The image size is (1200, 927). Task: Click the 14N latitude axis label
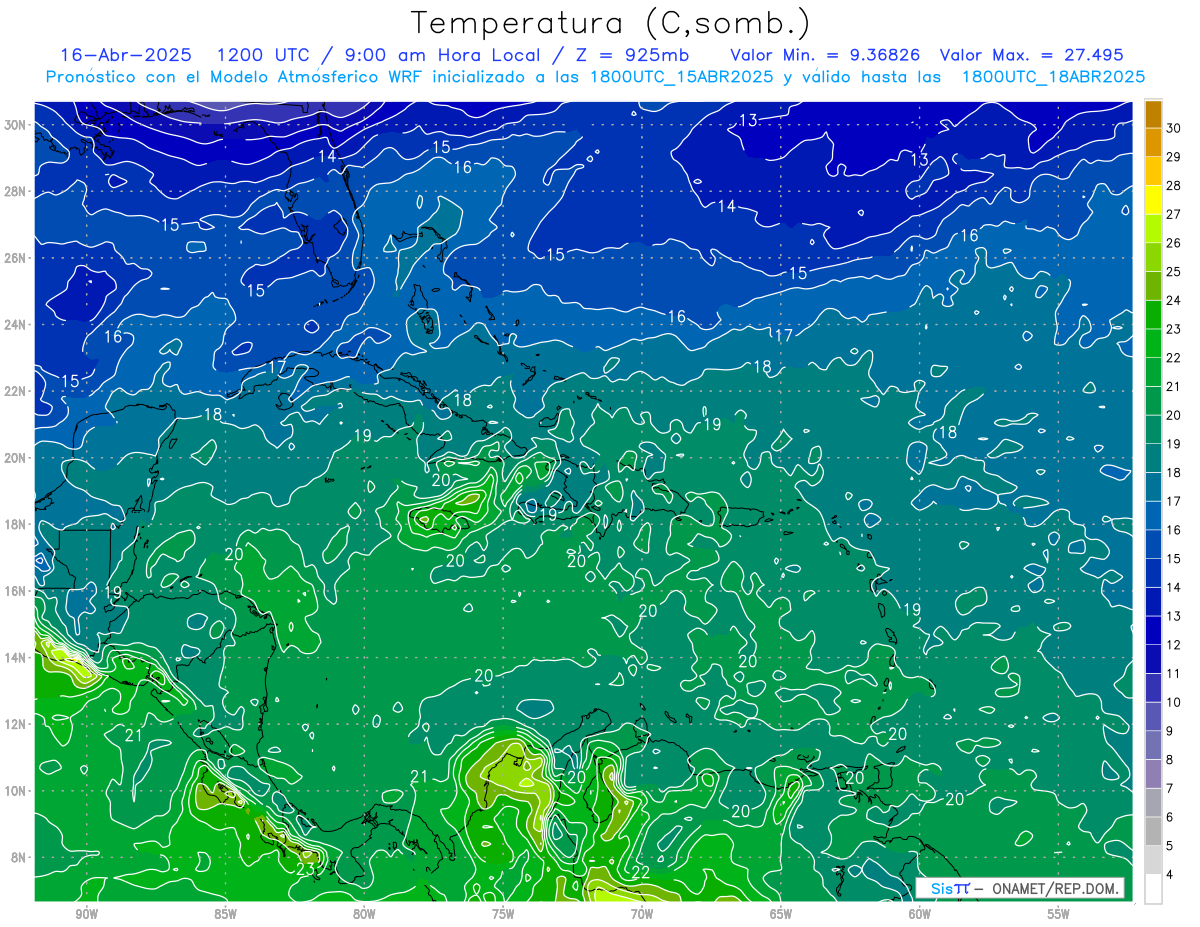click(15, 657)
